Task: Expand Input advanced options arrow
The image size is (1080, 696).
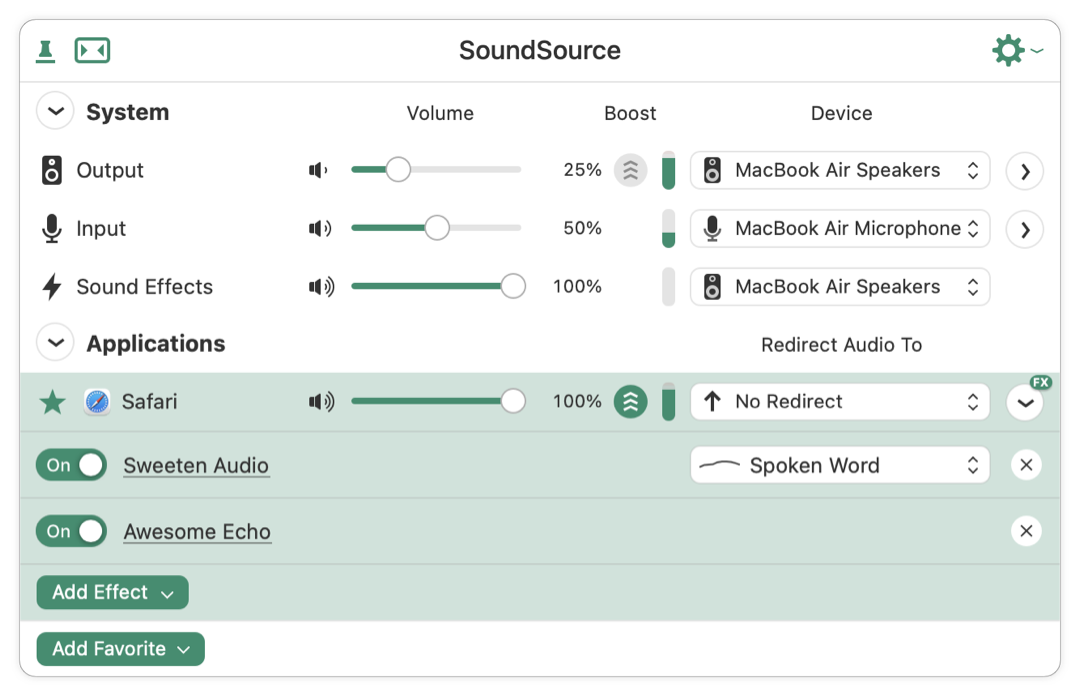Action: (x=1025, y=229)
